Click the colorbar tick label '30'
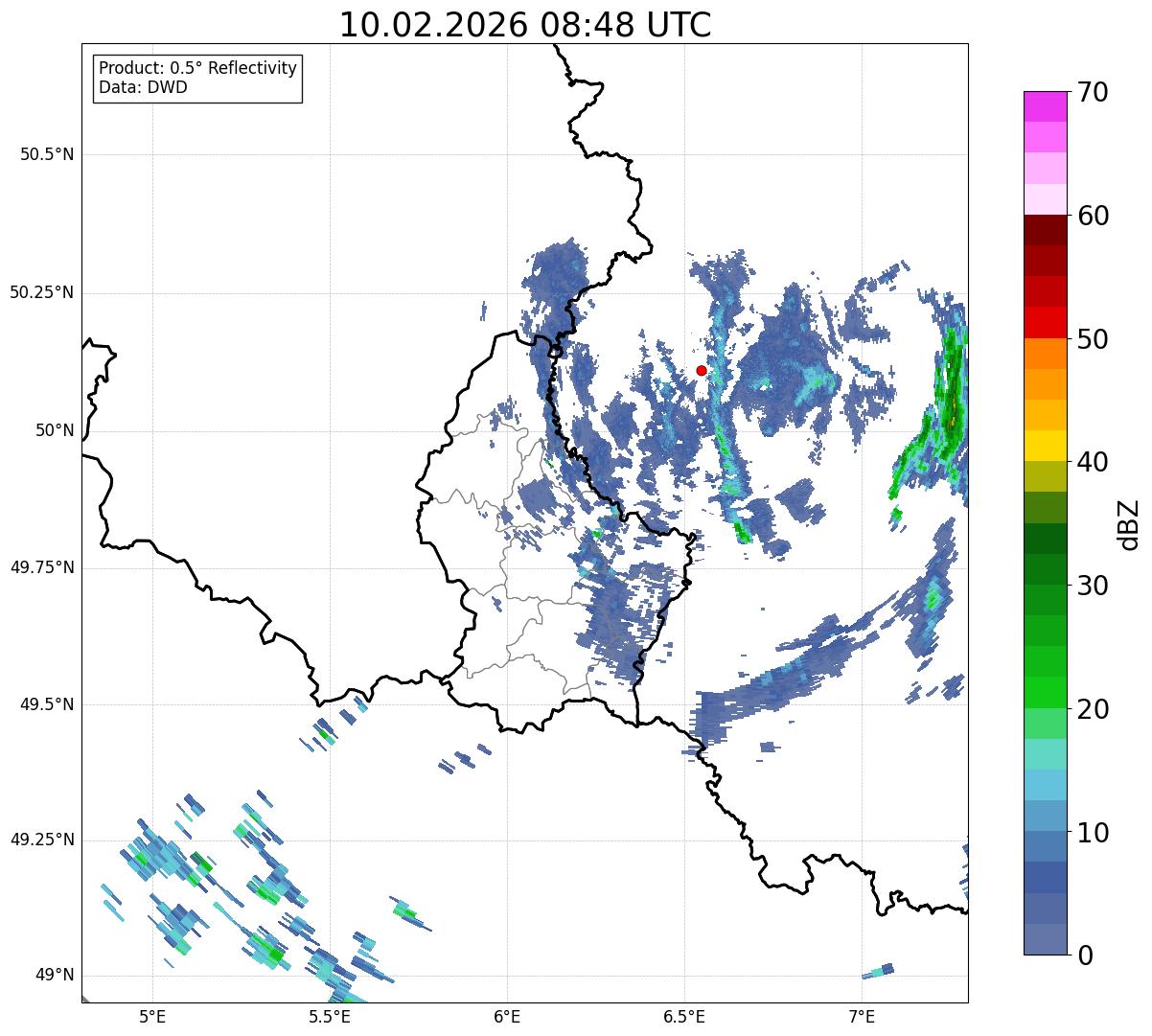Image resolution: width=1152 pixels, height=1036 pixels. [x=1093, y=586]
